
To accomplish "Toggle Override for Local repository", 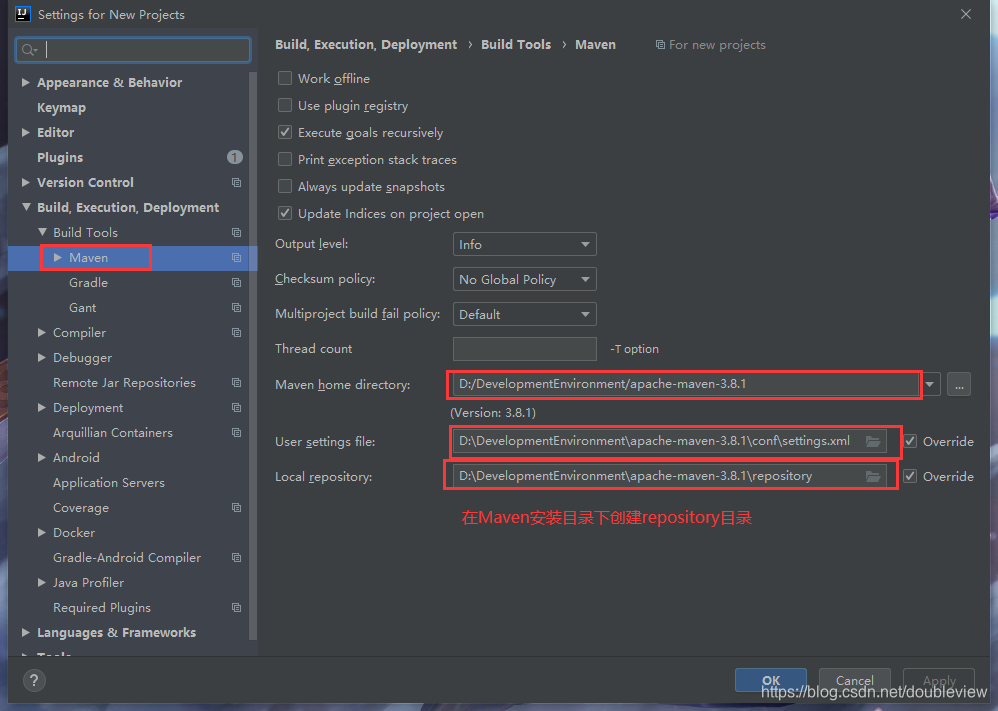I will [x=910, y=476].
